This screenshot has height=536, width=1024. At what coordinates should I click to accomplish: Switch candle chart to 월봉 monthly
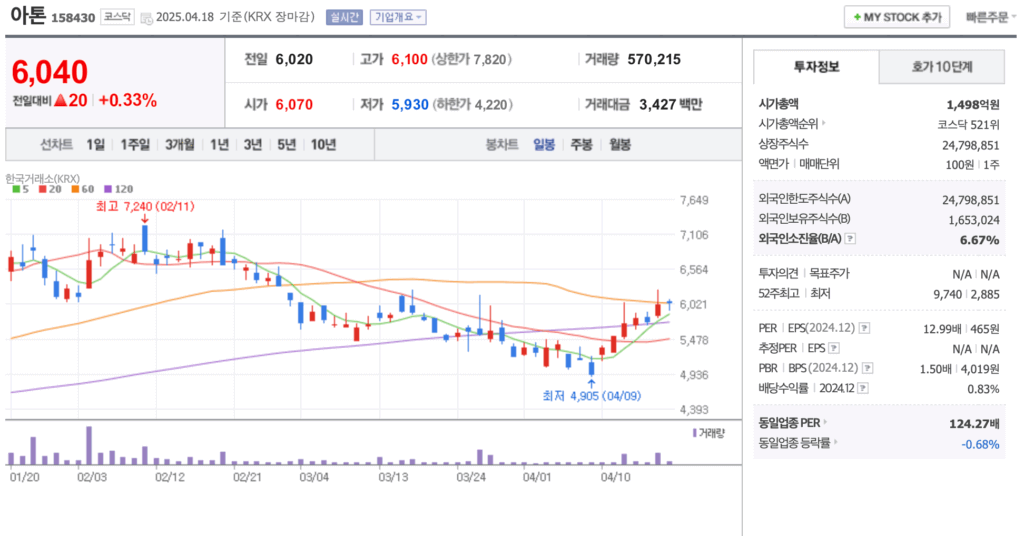619,144
